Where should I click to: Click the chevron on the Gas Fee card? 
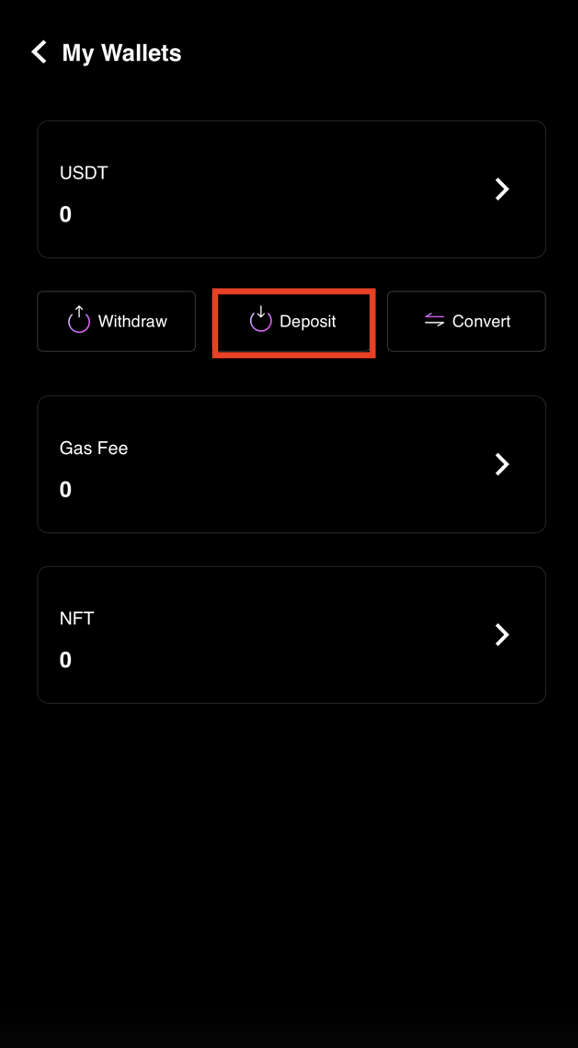[502, 464]
